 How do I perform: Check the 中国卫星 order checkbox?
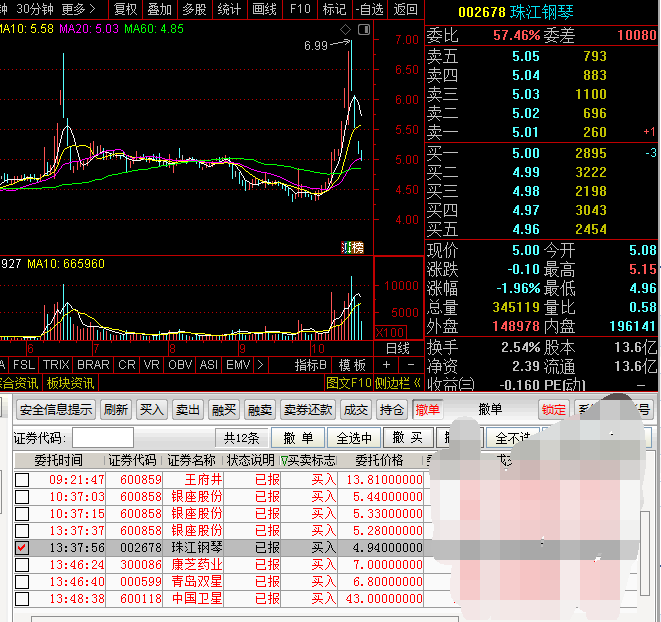[22, 599]
